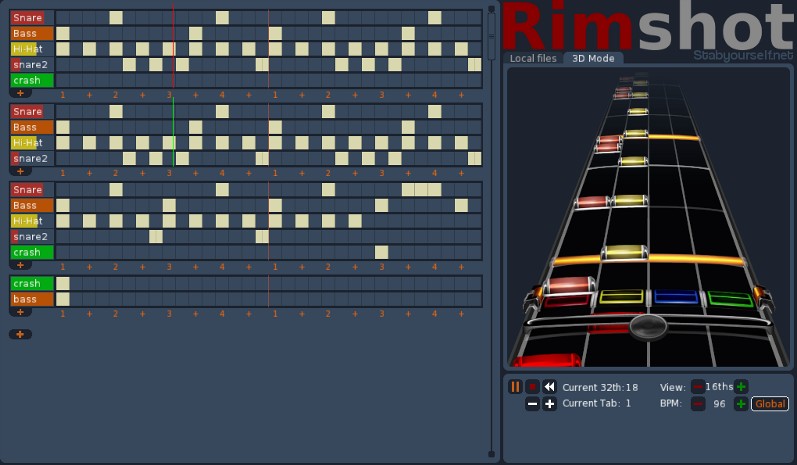797x465 pixels.
Task: Select the Hi-Hat track in the first tab
Action: 32,49
